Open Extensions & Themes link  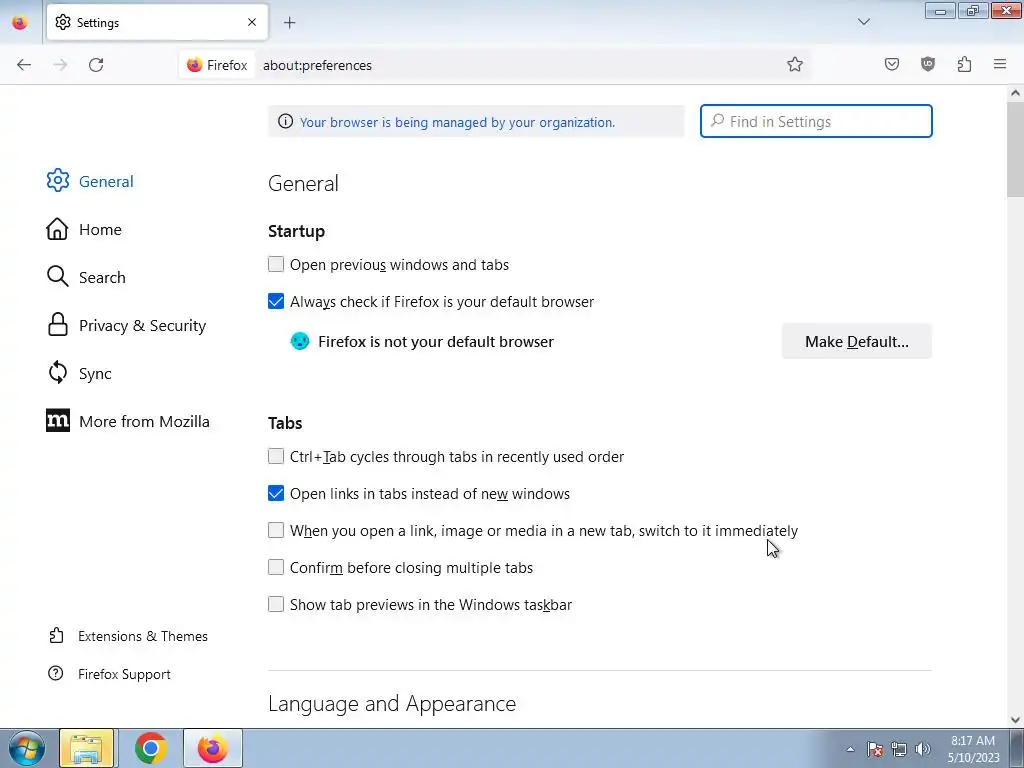[x=128, y=636]
